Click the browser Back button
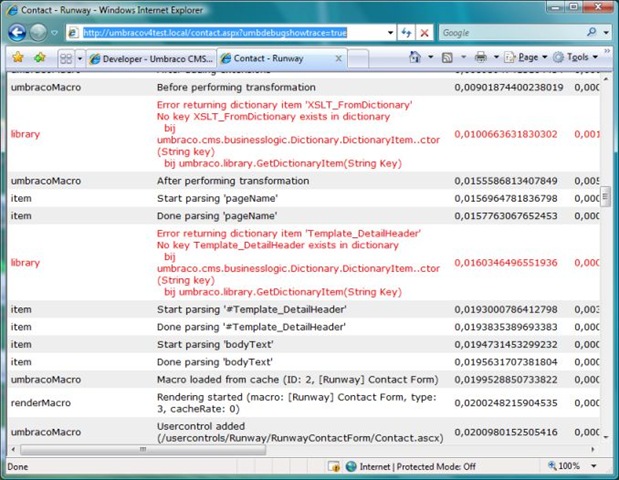 pos(17,33)
